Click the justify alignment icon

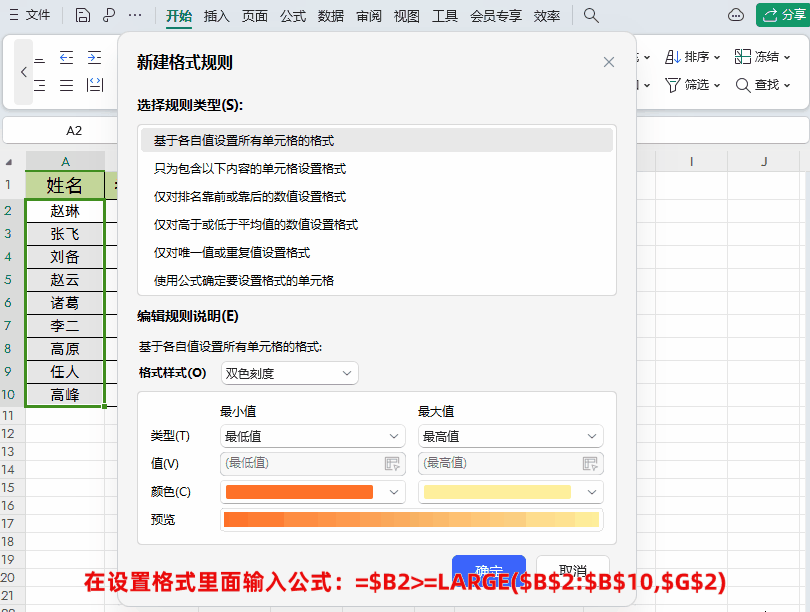[x=66, y=85]
